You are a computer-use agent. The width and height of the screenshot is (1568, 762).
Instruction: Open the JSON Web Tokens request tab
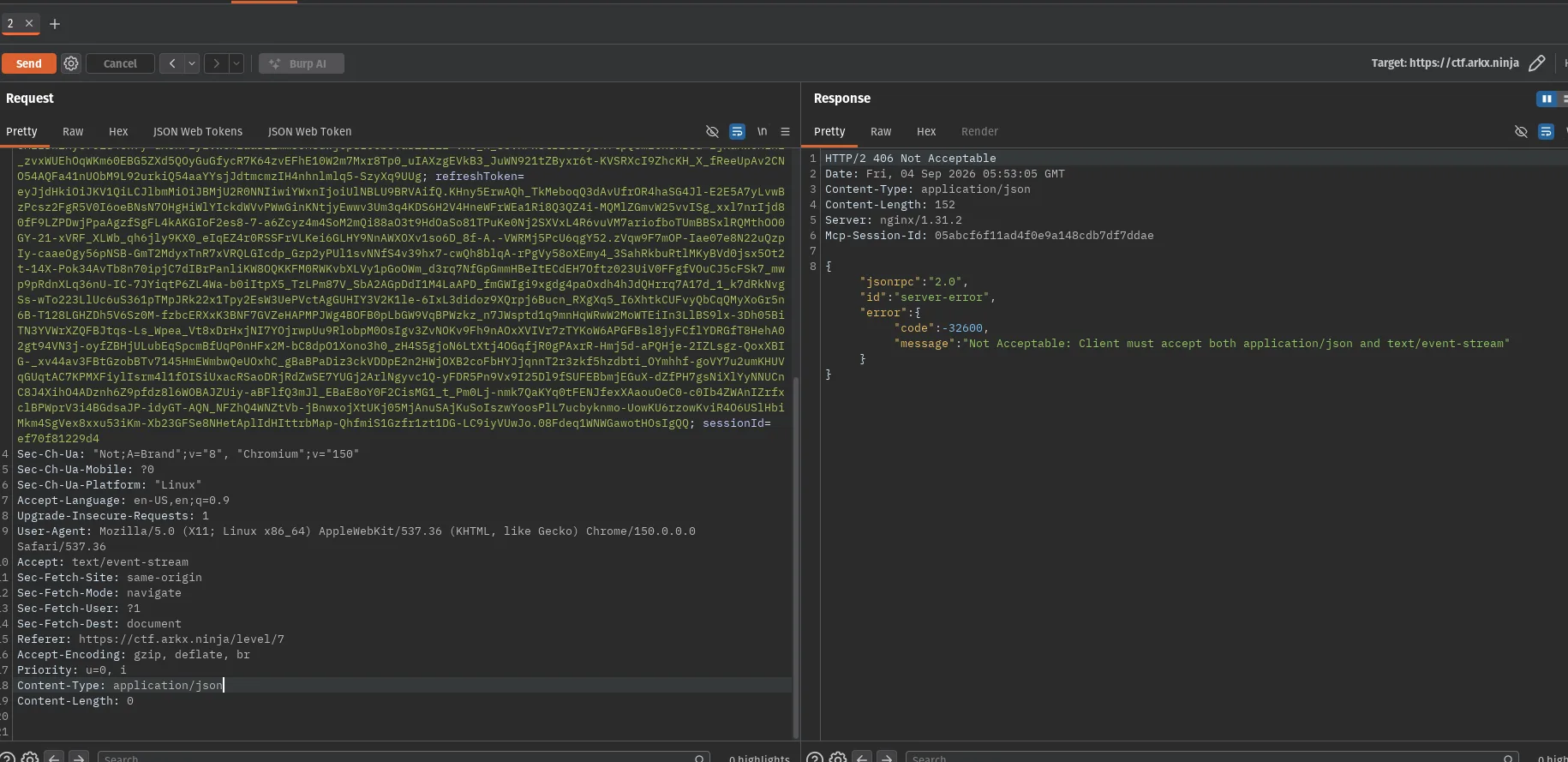tap(198, 131)
